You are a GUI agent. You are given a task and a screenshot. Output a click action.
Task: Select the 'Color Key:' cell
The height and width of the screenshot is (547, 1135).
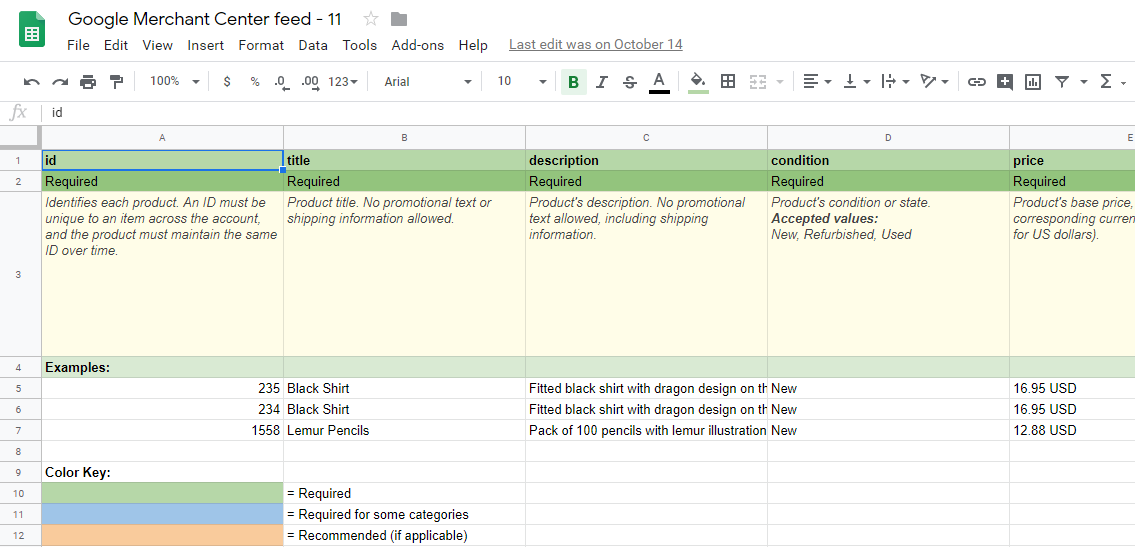[162, 472]
